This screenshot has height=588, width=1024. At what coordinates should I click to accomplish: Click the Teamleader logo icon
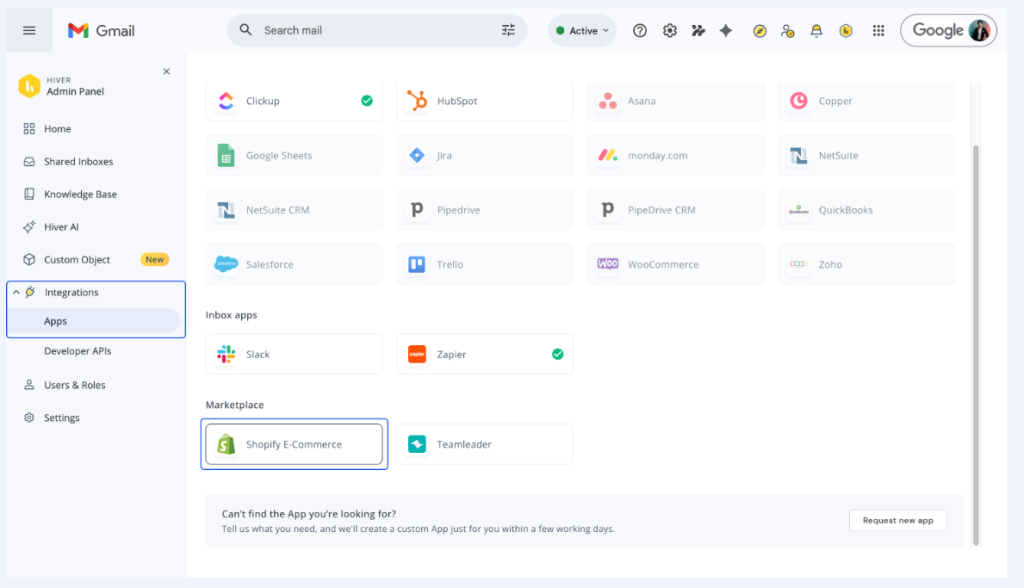(x=417, y=444)
